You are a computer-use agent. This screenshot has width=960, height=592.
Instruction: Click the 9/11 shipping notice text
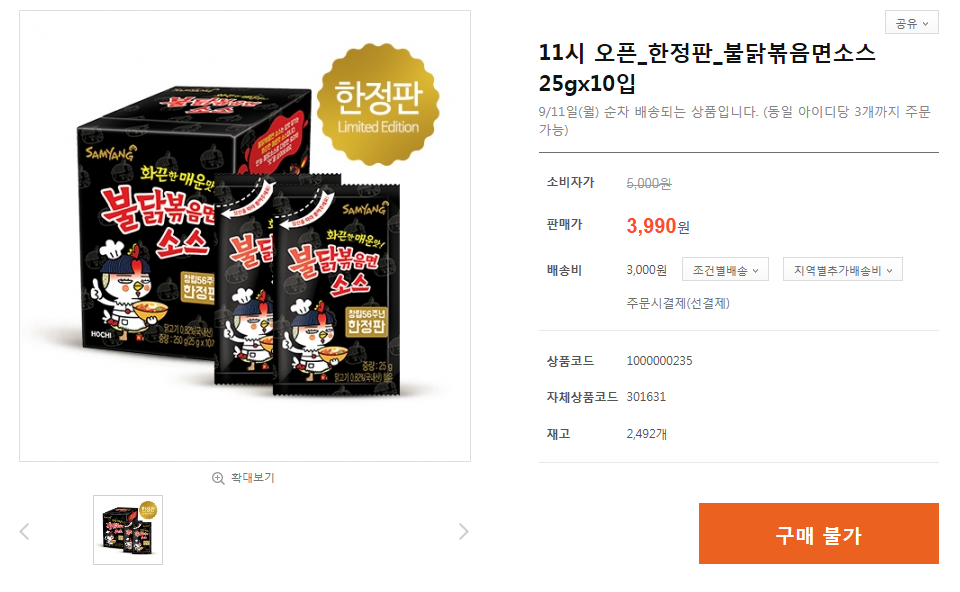735,121
